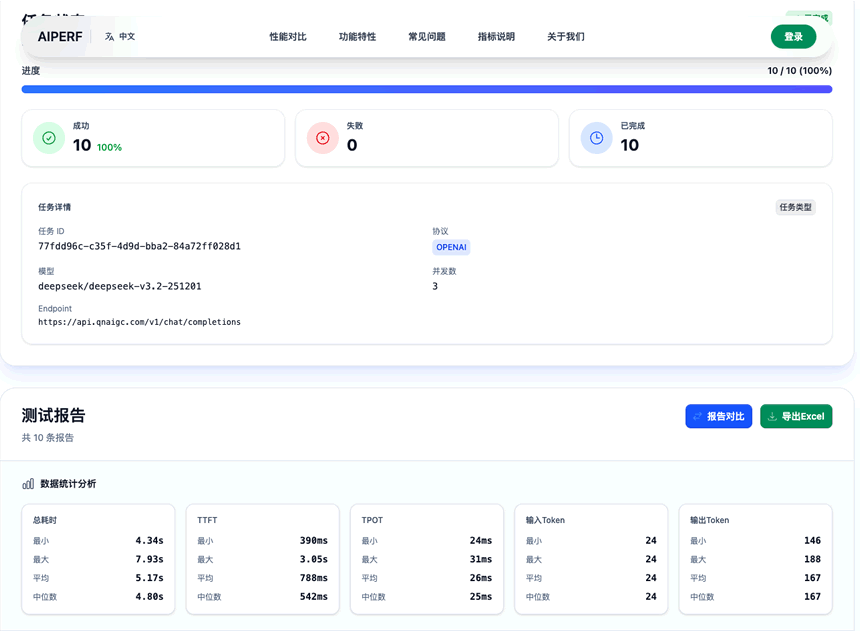The height and width of the screenshot is (631, 860).
Task: Click the green 登录 button
Action: point(793,35)
